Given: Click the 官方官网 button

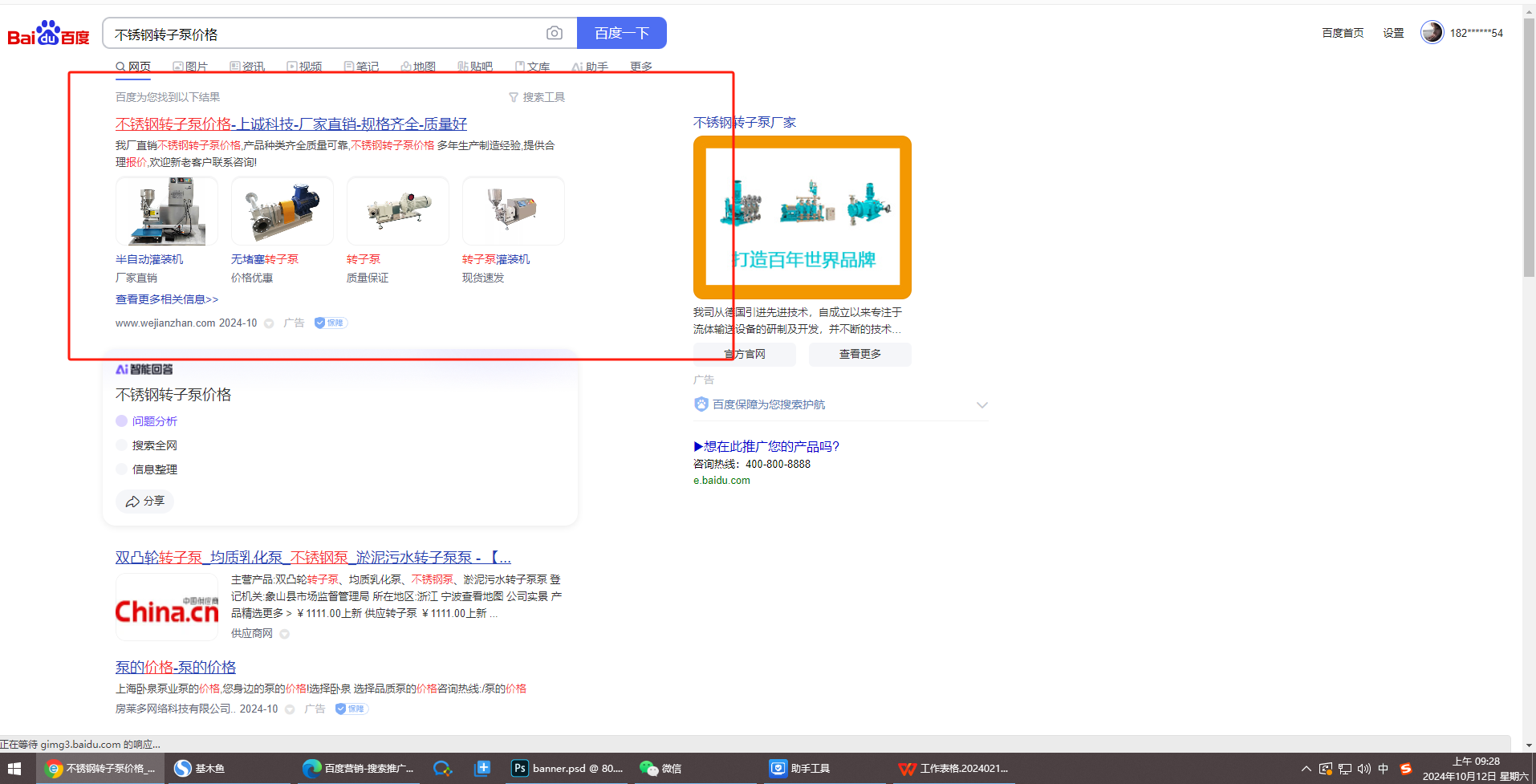Looking at the screenshot, I should click(x=745, y=354).
